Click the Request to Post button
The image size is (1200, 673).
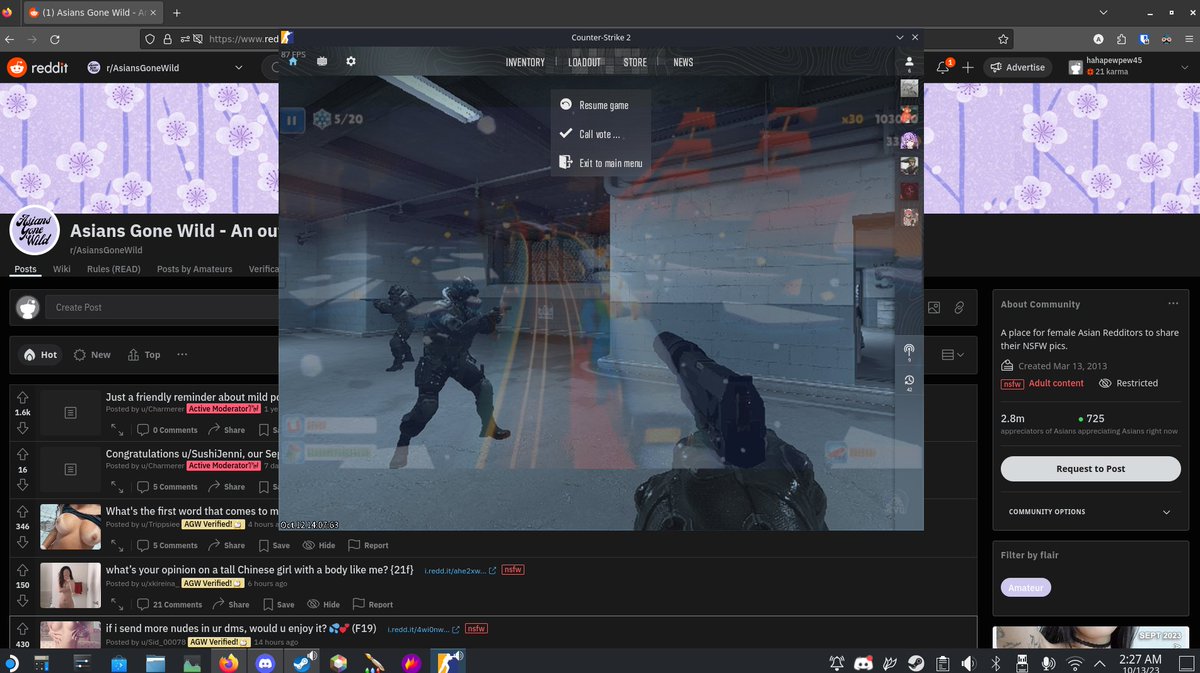tap(1090, 469)
